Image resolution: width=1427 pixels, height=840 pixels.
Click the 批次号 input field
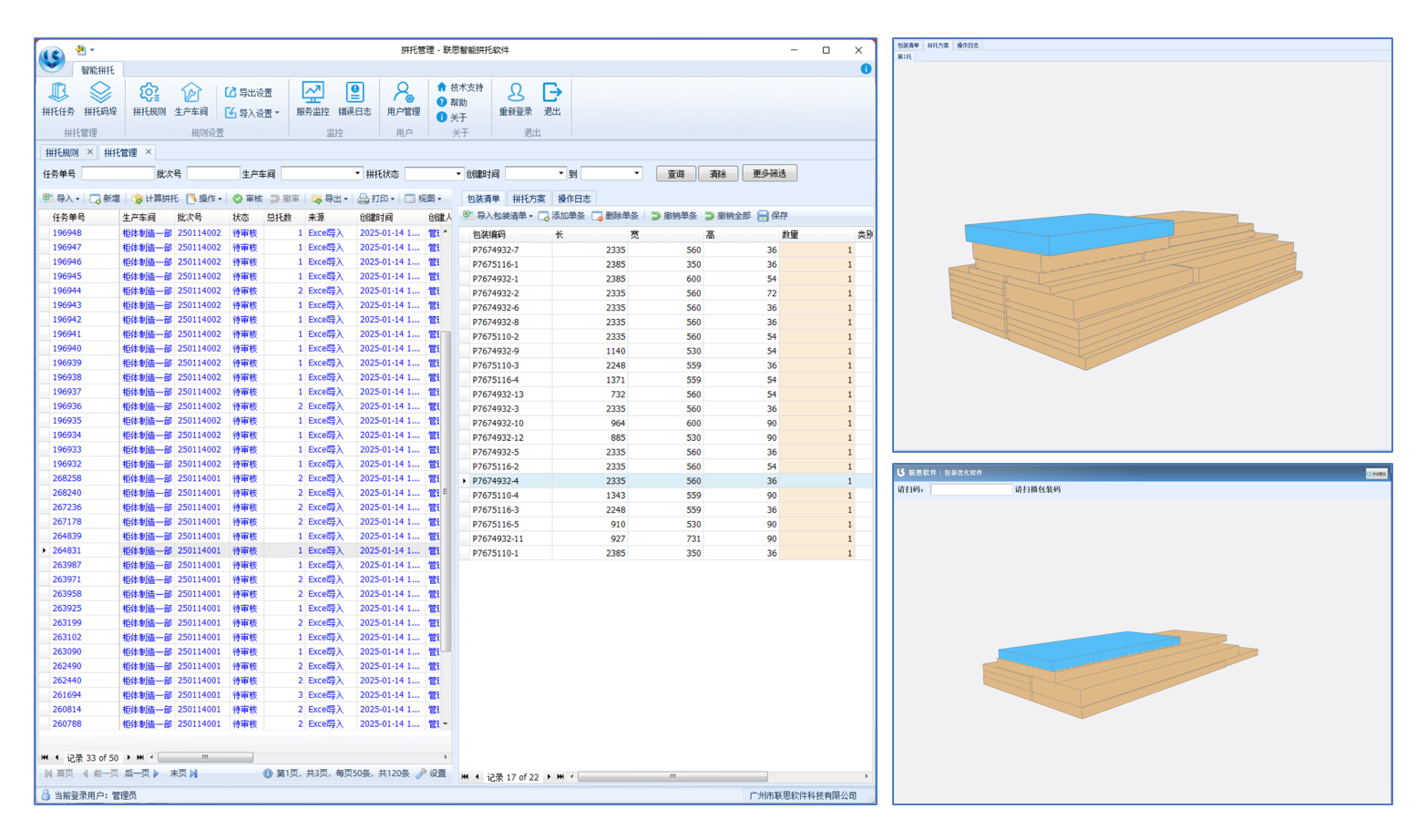pyautogui.click(x=212, y=174)
